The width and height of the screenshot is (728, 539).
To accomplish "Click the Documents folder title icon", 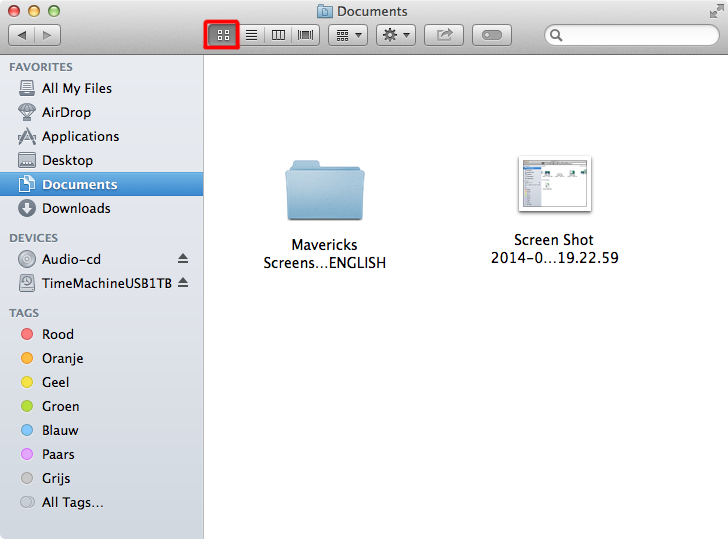I will coord(325,11).
